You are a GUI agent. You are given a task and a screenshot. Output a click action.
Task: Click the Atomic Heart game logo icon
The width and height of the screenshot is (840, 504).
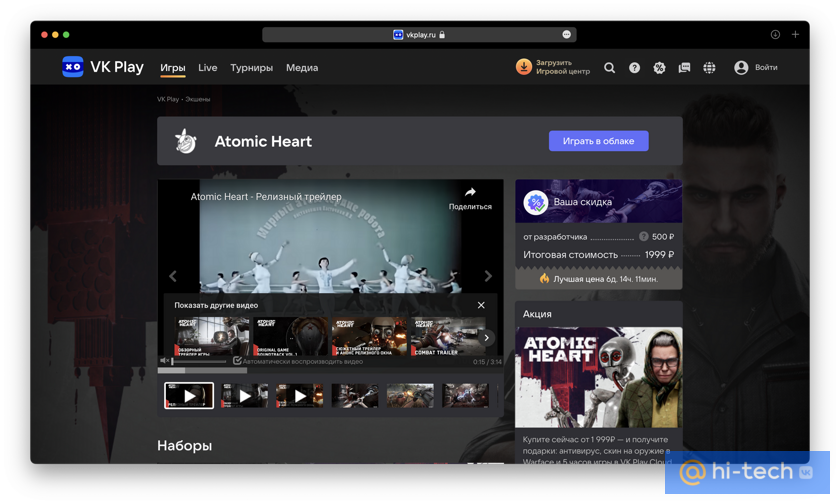(186, 141)
